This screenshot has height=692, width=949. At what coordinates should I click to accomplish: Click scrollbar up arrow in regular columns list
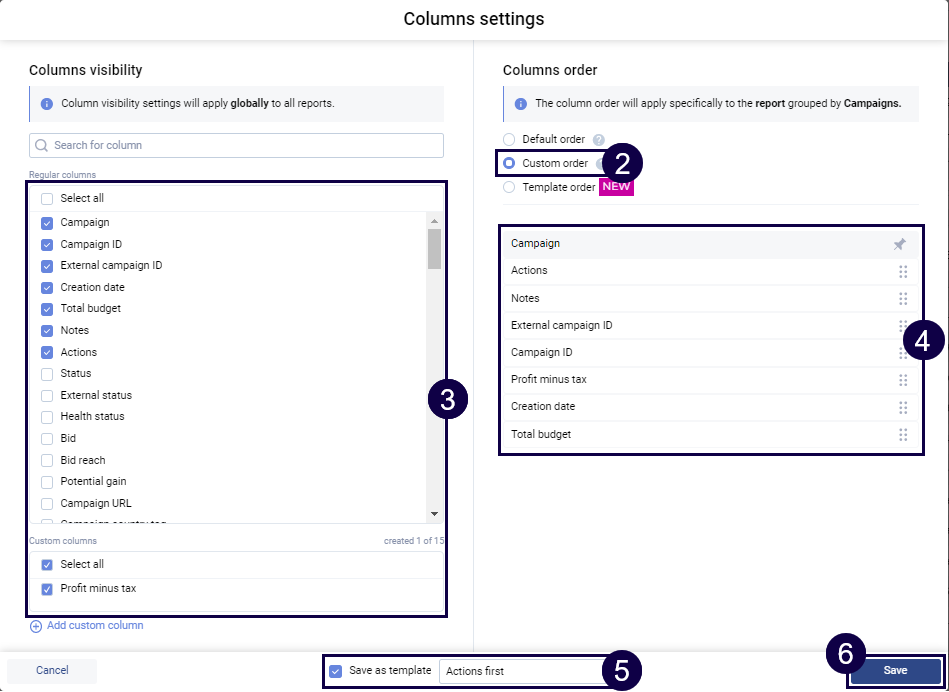[x=434, y=221]
